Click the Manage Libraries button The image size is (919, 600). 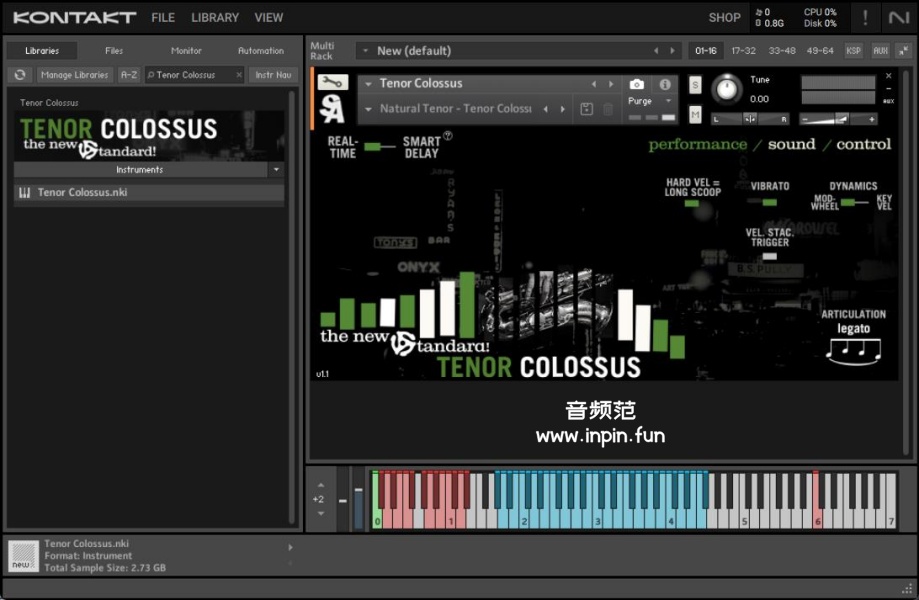tap(75, 75)
